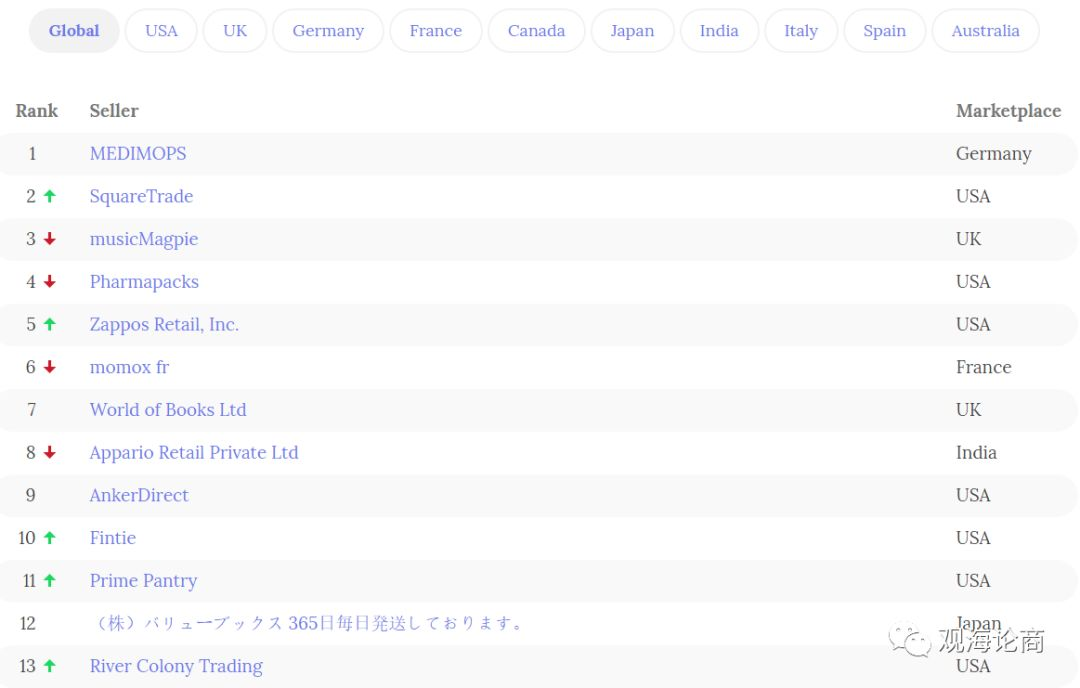
Task: Switch to the USA tab
Action: pos(161,31)
